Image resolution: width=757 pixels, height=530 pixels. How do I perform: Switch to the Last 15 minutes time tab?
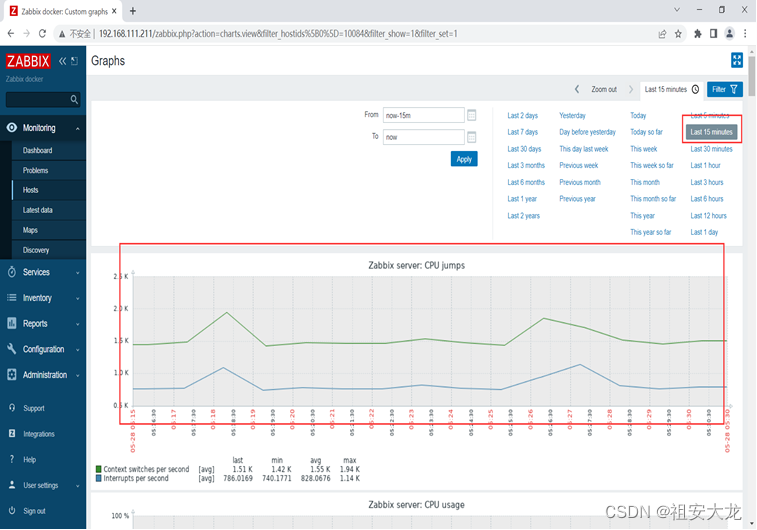672,89
